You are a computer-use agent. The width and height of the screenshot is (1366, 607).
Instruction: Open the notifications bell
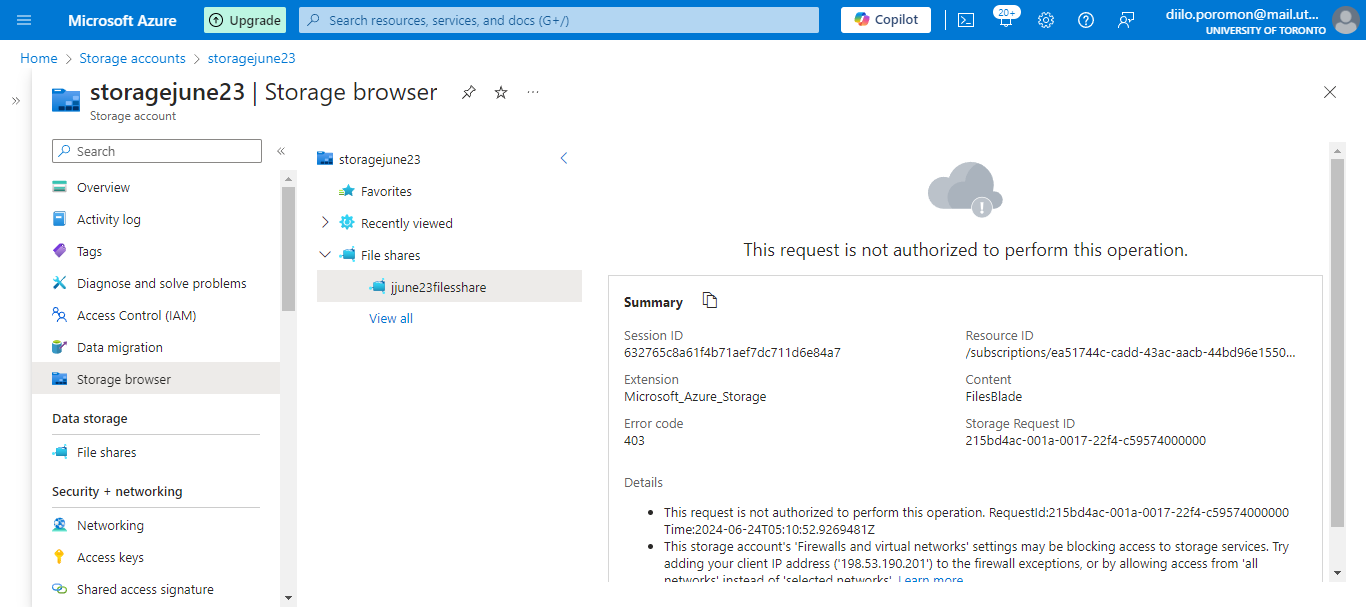coord(1005,20)
